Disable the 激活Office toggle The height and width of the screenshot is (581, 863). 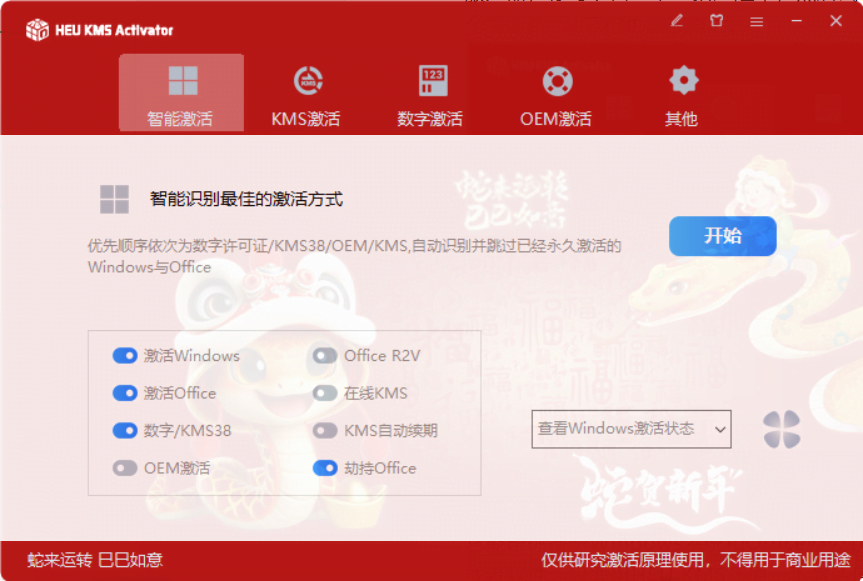tap(125, 393)
